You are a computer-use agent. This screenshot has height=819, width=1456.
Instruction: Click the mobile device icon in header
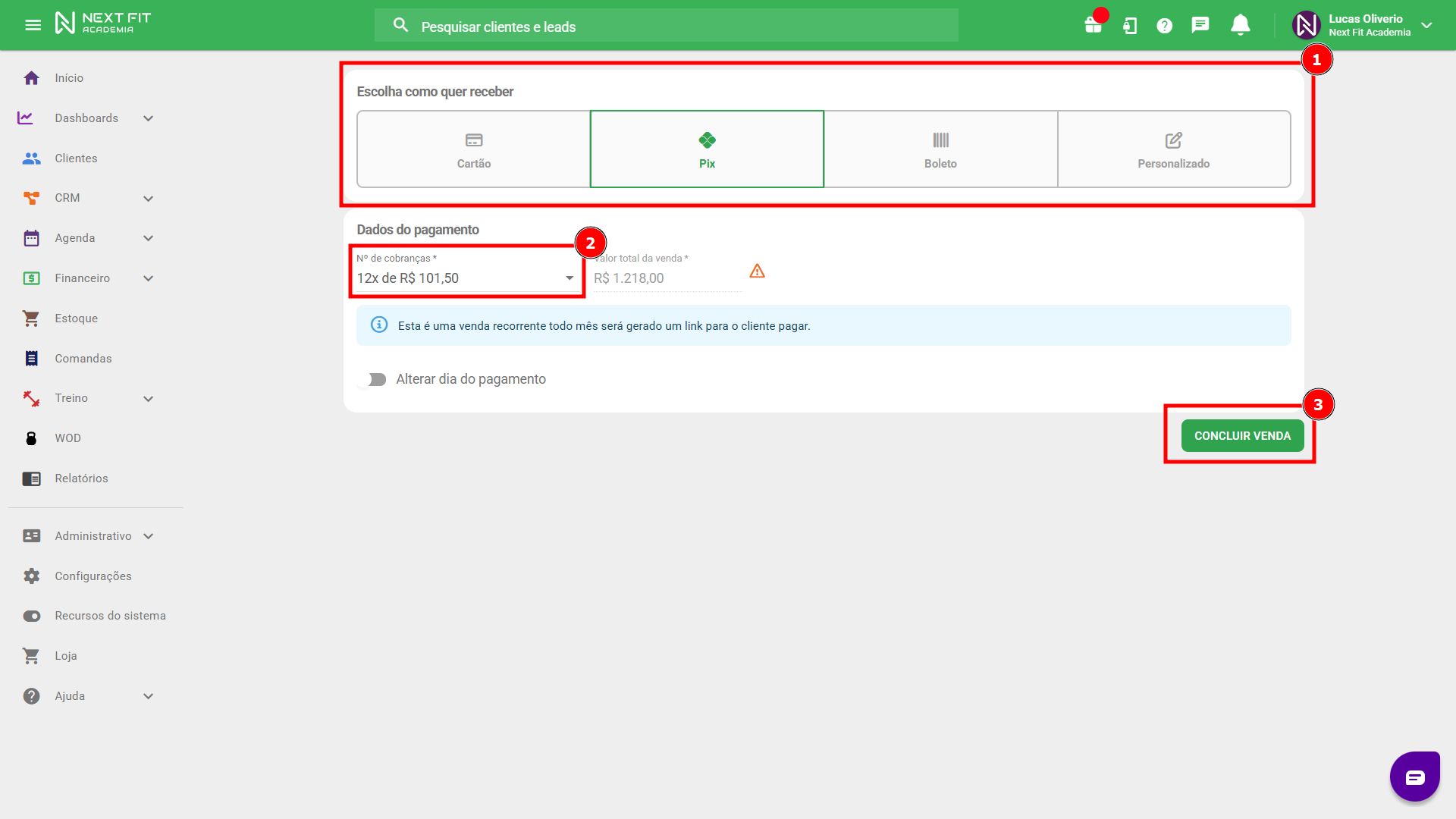(x=1129, y=26)
